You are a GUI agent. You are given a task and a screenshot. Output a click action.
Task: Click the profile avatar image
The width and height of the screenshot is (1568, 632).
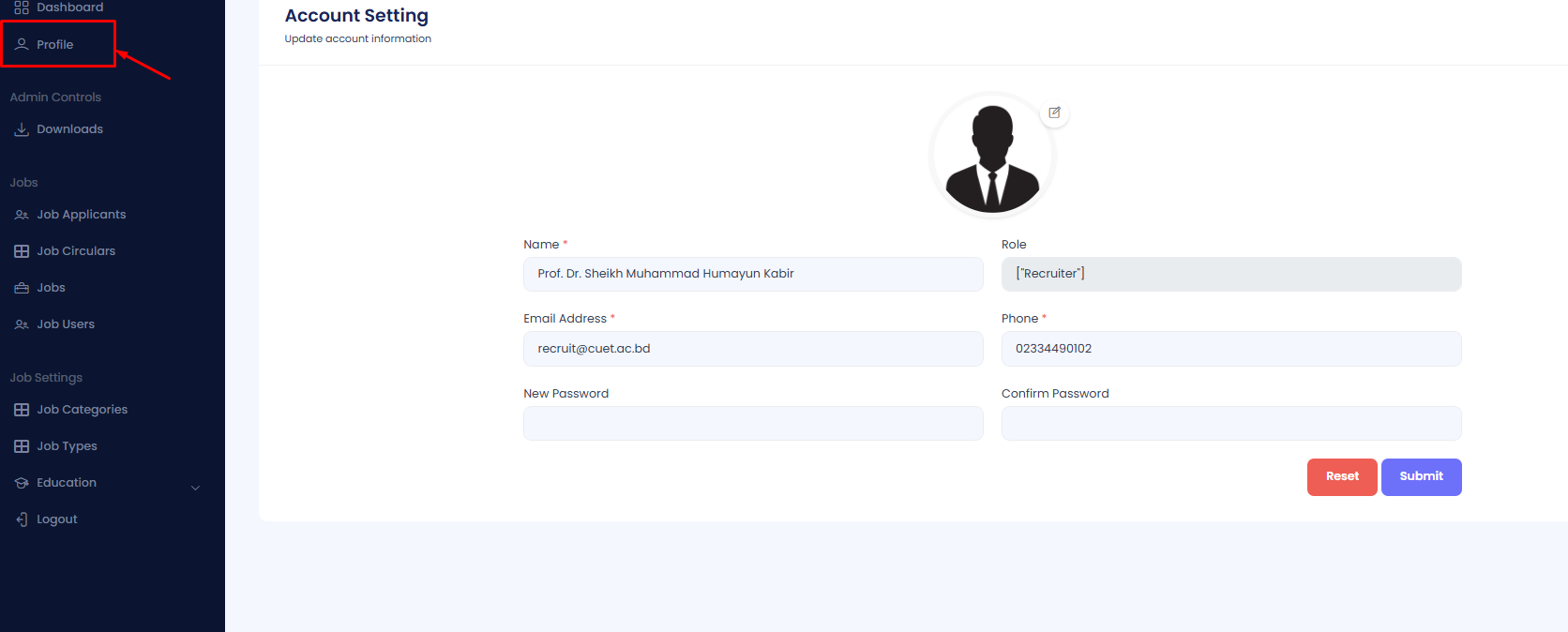click(x=992, y=157)
